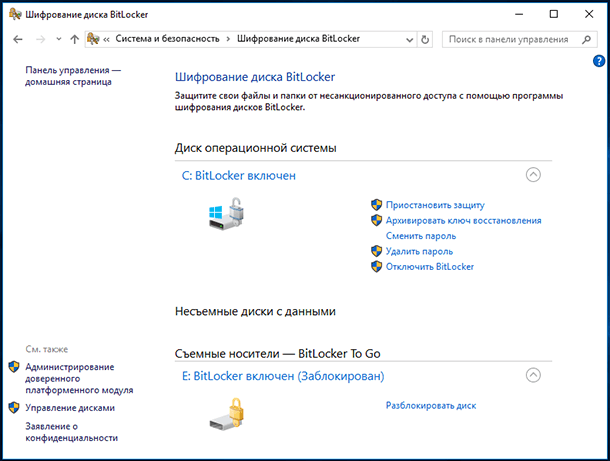Click the title bar BitLocker window icon
The width and height of the screenshot is (610, 461).
15,14
